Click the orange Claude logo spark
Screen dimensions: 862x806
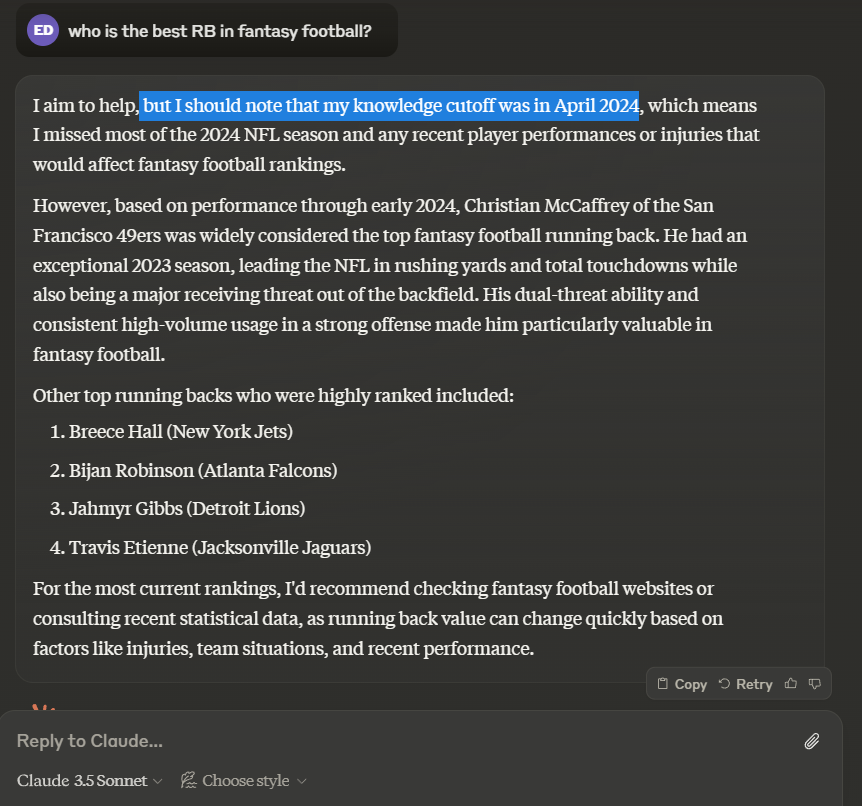click(x=43, y=709)
